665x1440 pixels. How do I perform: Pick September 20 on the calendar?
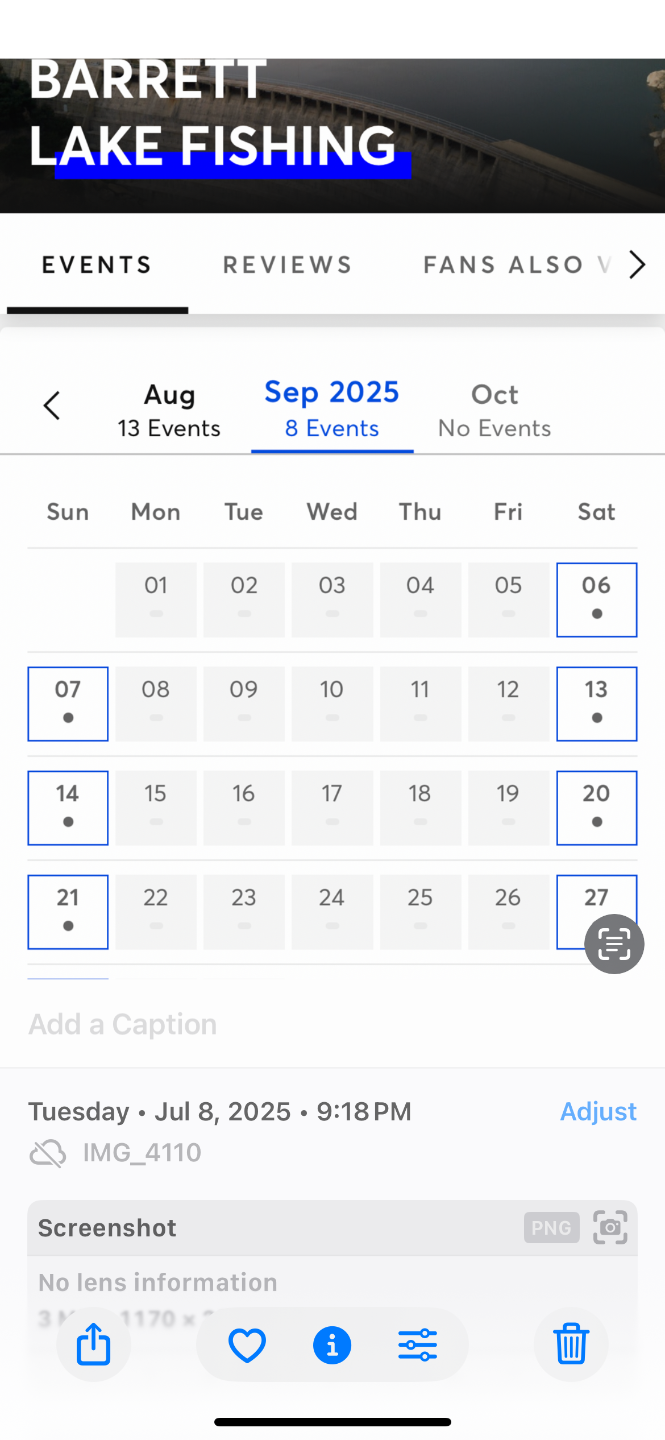596,808
